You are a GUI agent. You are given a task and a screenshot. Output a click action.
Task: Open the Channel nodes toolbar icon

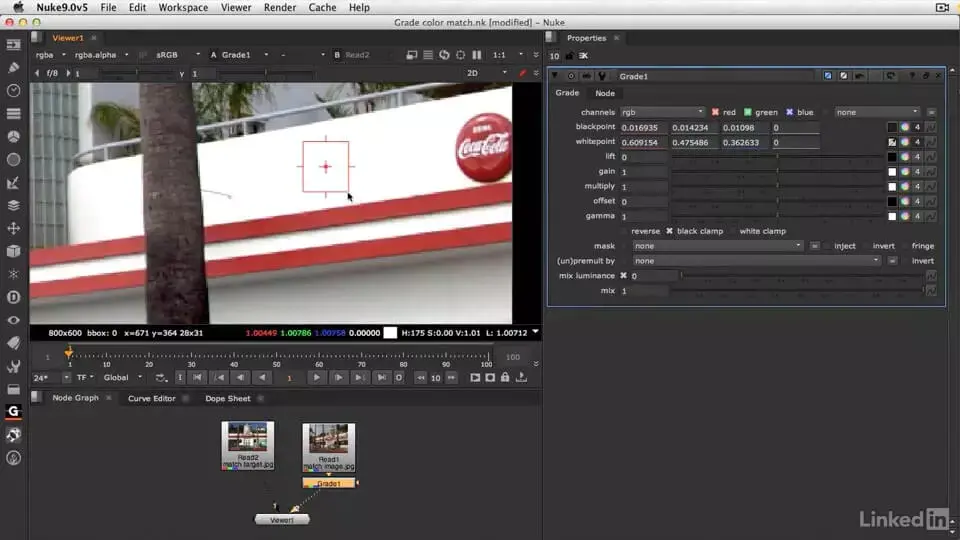(13, 113)
